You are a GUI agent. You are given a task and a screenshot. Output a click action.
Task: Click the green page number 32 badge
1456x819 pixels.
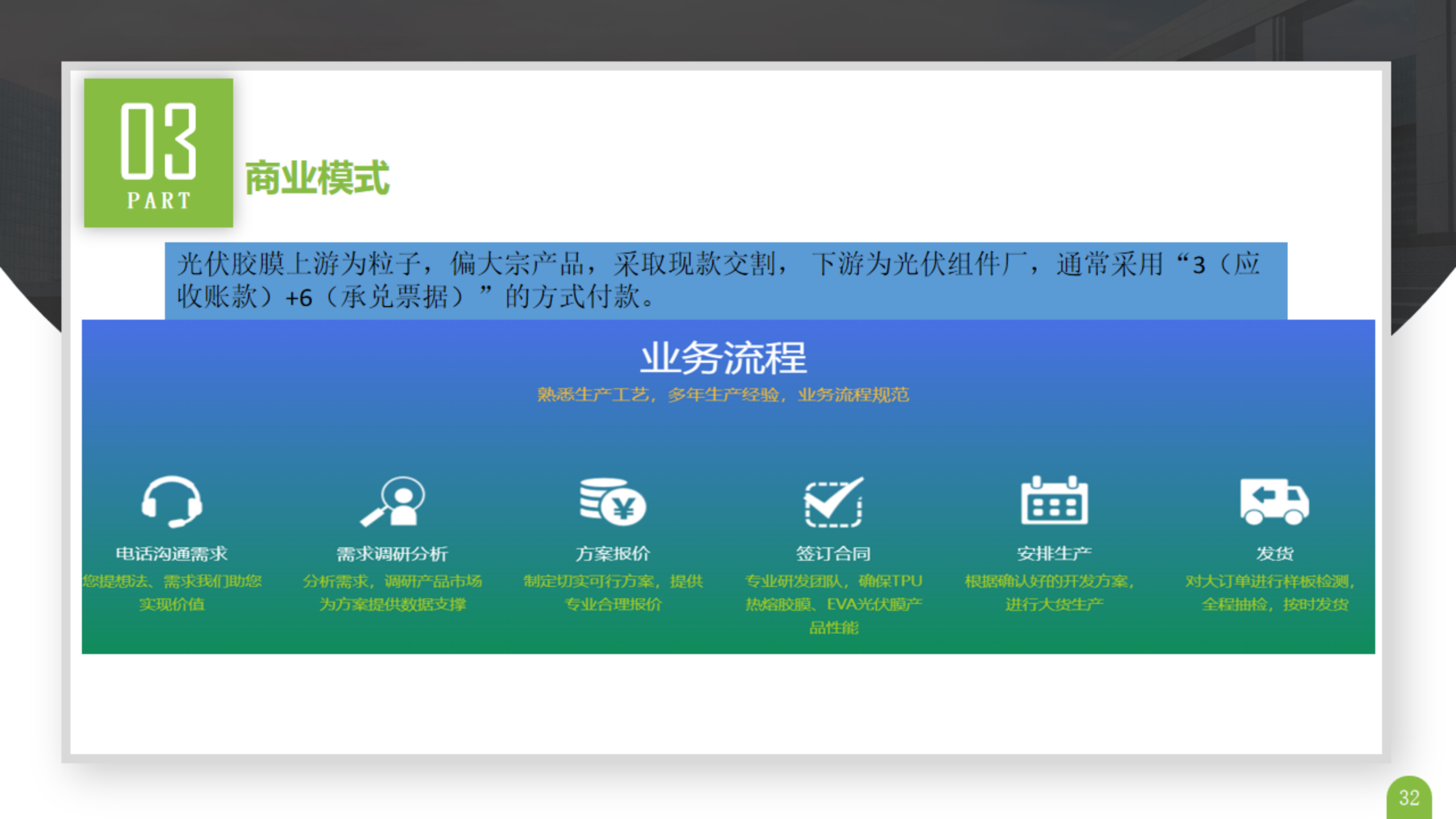point(1409,798)
